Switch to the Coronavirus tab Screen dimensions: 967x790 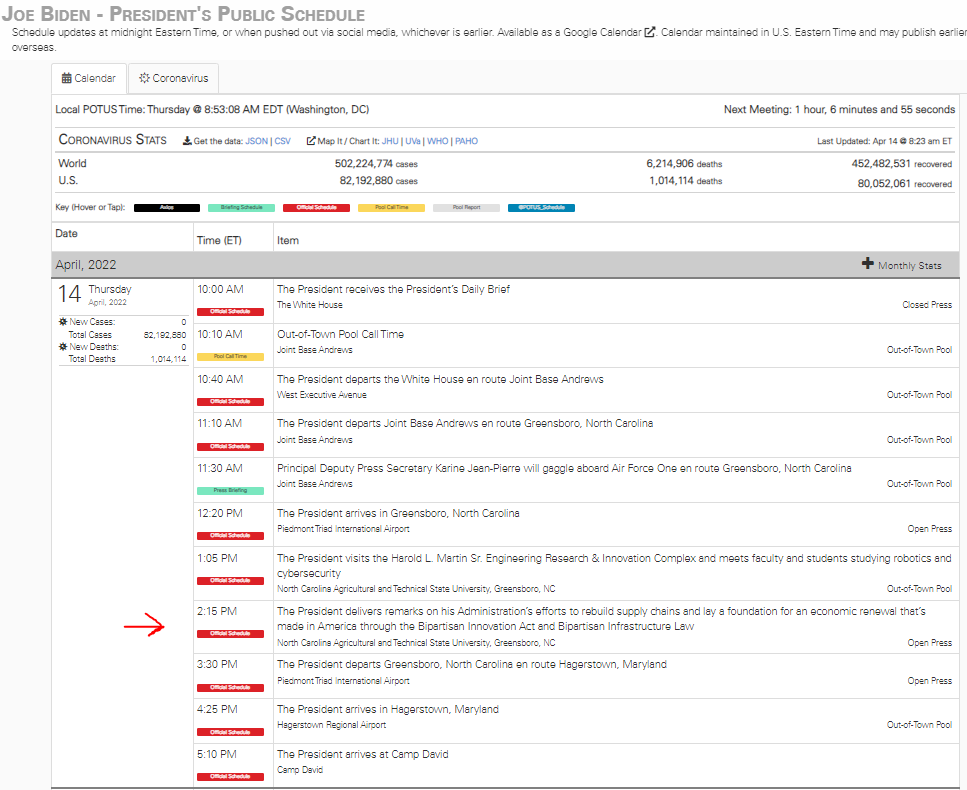(x=173, y=78)
